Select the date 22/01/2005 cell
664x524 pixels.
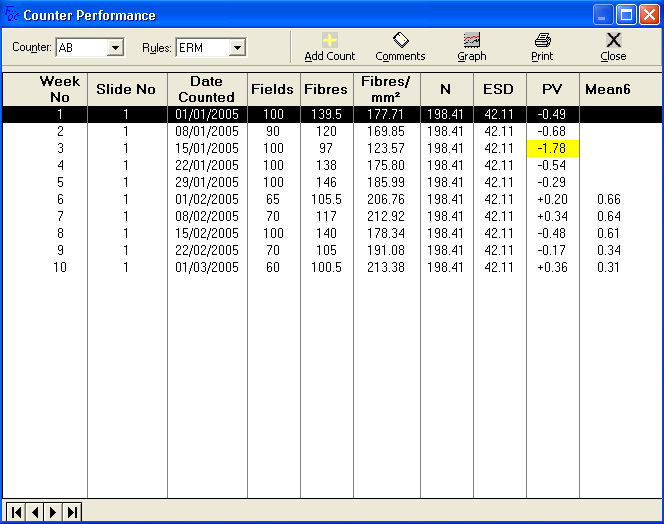(x=207, y=165)
